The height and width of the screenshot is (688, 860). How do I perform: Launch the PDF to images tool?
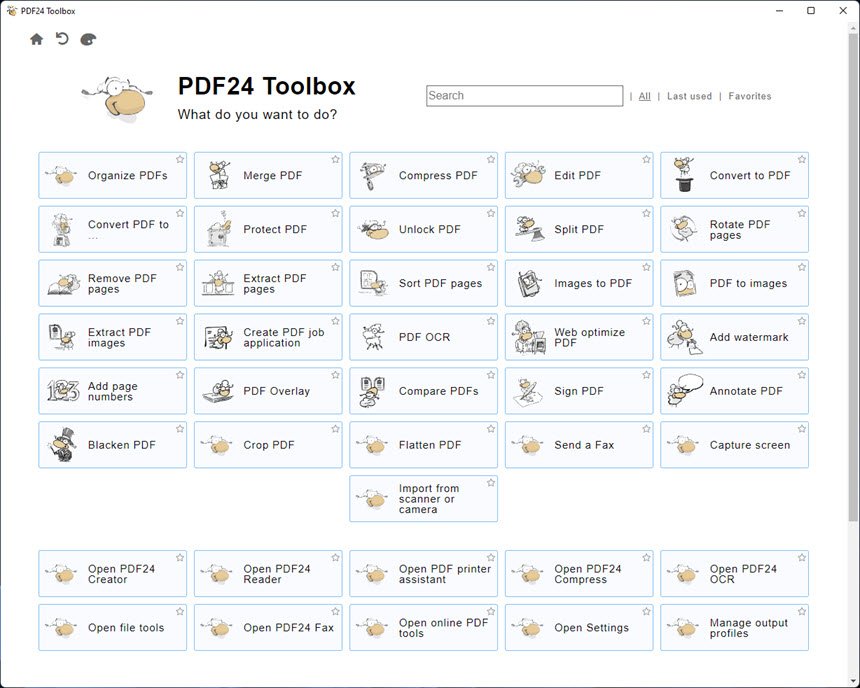[x=734, y=283]
